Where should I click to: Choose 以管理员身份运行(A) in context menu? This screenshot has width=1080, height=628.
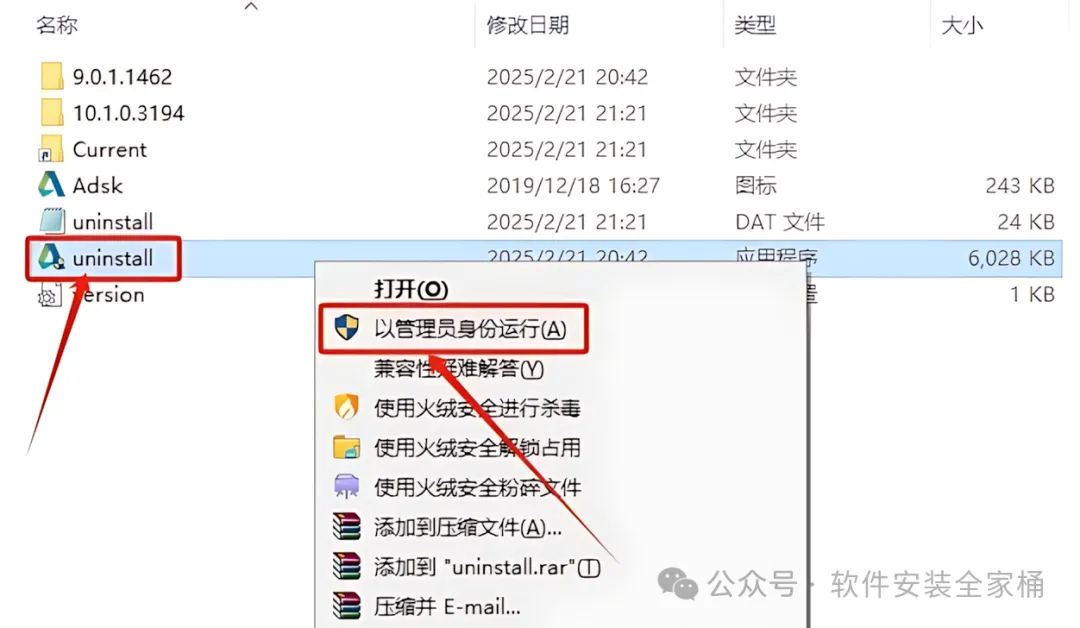click(x=470, y=329)
